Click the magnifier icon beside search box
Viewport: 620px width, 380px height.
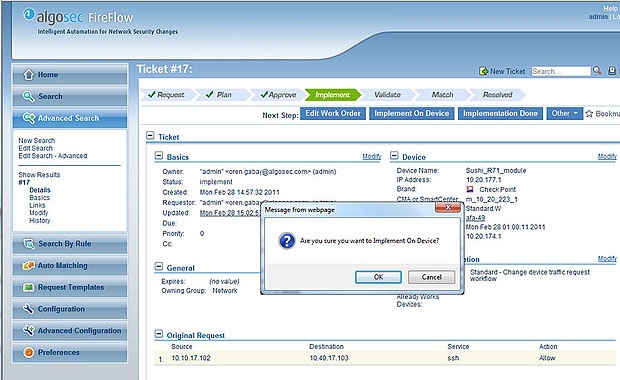click(597, 70)
